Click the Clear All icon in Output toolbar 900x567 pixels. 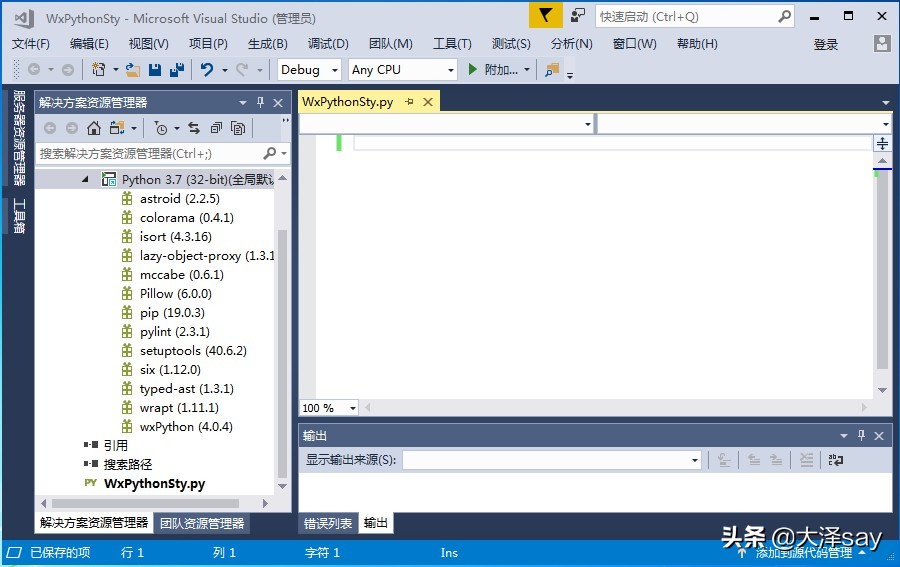(806, 460)
